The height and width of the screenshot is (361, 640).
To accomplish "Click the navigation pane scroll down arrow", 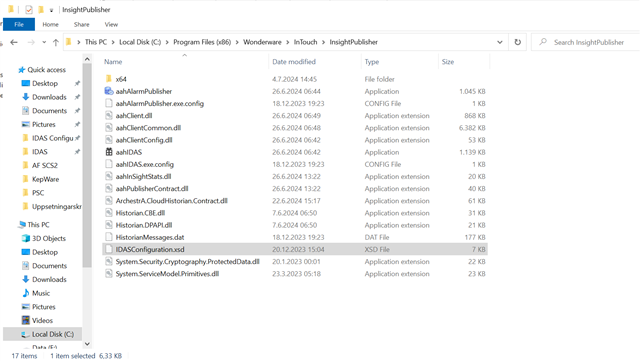I will pyautogui.click(x=87, y=344).
